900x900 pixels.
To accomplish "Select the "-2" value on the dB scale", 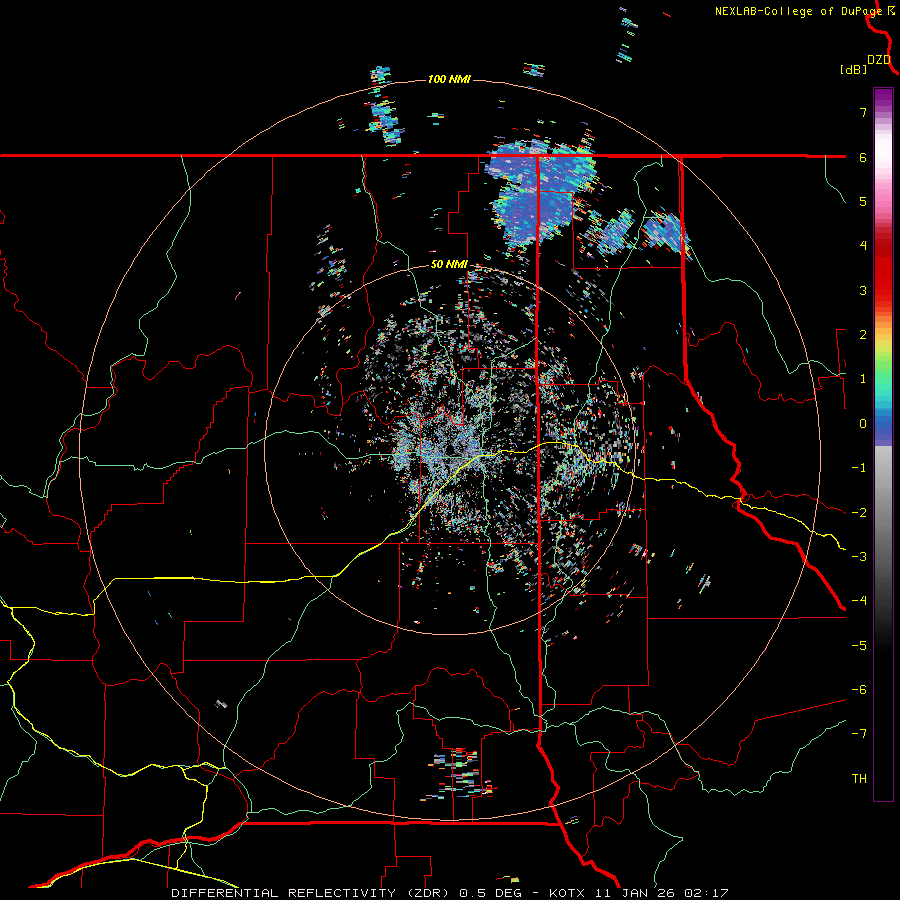I will coord(859,512).
